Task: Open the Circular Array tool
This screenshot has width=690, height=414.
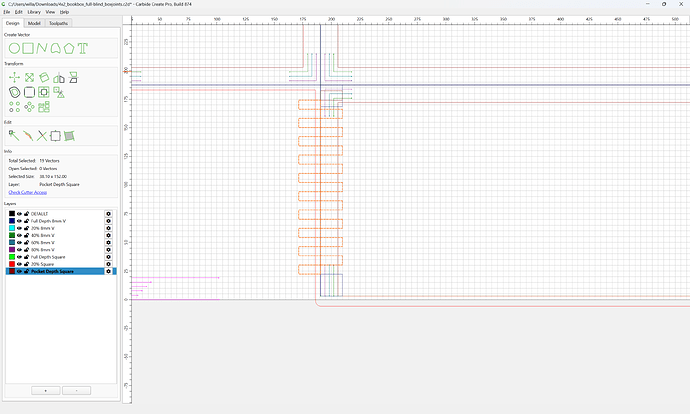Action: (29, 107)
